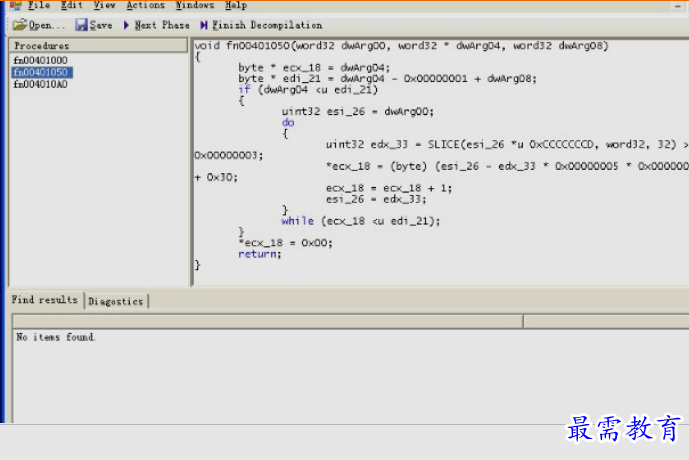This screenshot has width=689, height=460.
Task: Click the application icon in menu bar
Action: point(16,5)
